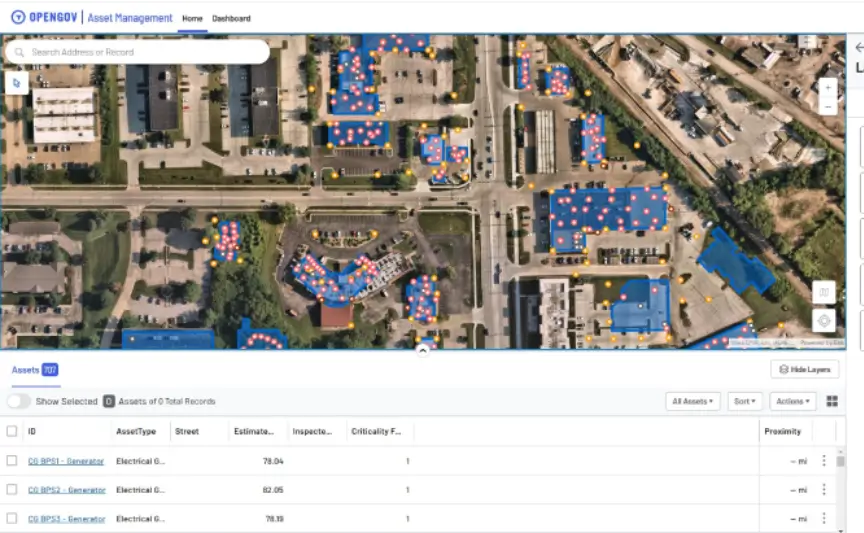This screenshot has width=864, height=533.
Task: Sort by the Street column header
Action: coord(187,431)
